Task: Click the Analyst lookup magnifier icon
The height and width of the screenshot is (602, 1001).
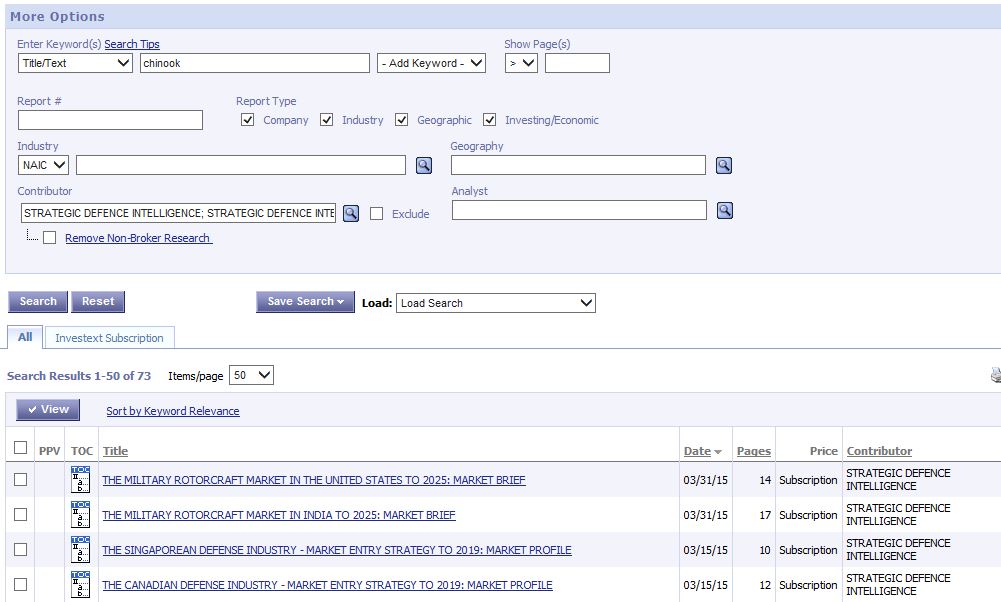Action: (x=725, y=210)
